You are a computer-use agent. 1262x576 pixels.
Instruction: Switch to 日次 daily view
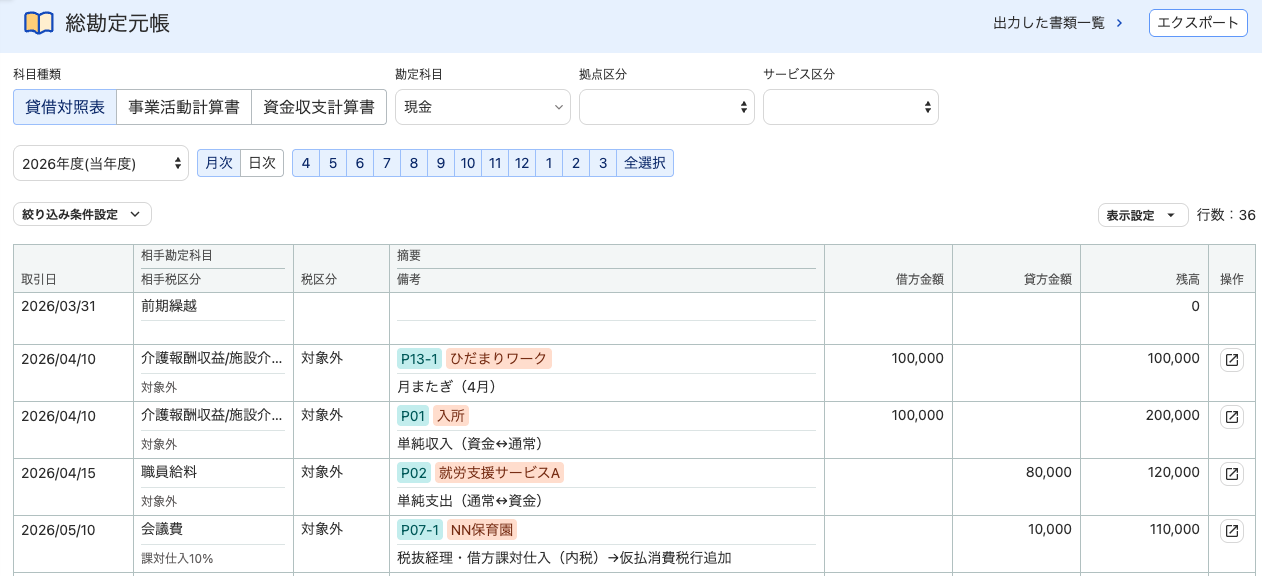click(262, 163)
